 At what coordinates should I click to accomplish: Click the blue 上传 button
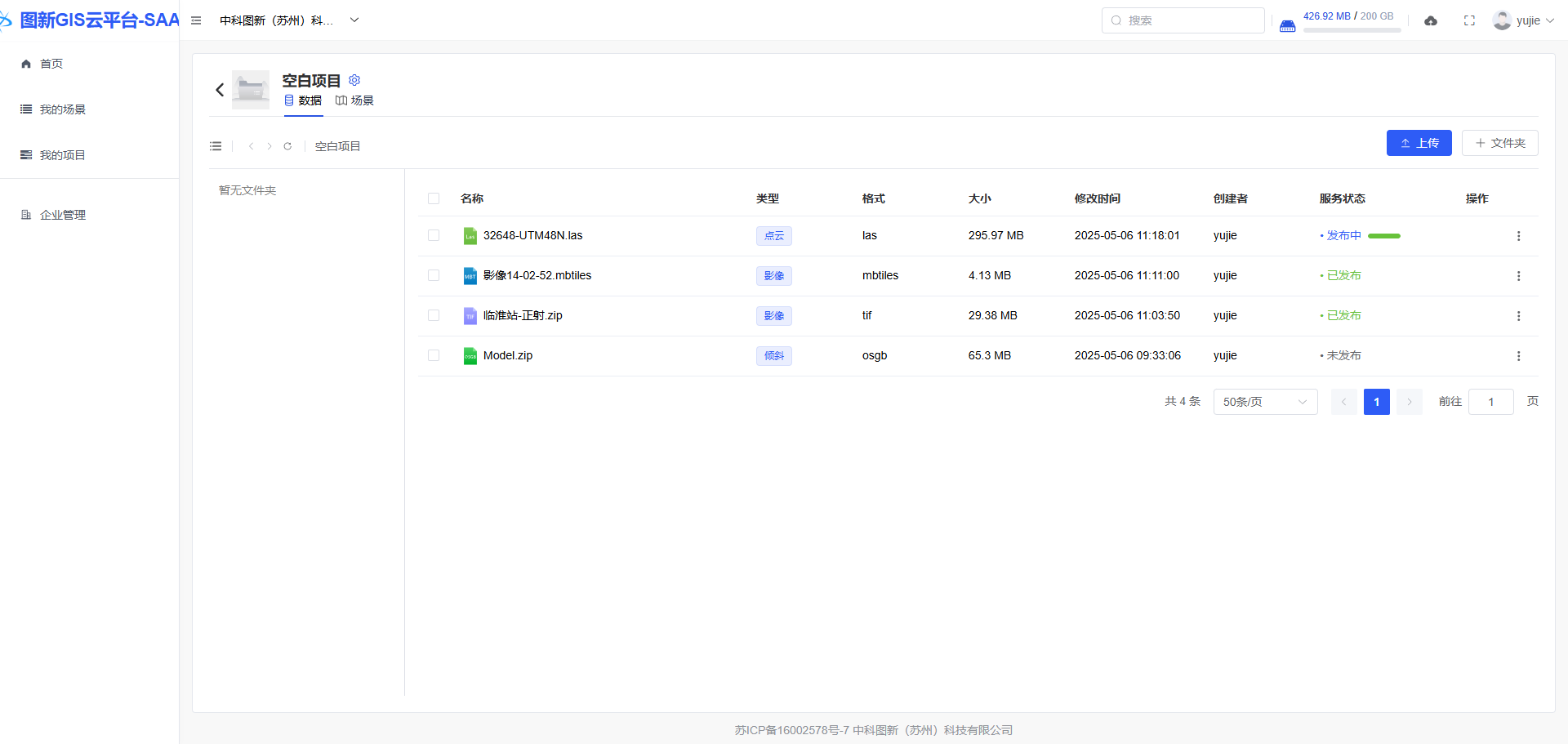coord(1419,143)
